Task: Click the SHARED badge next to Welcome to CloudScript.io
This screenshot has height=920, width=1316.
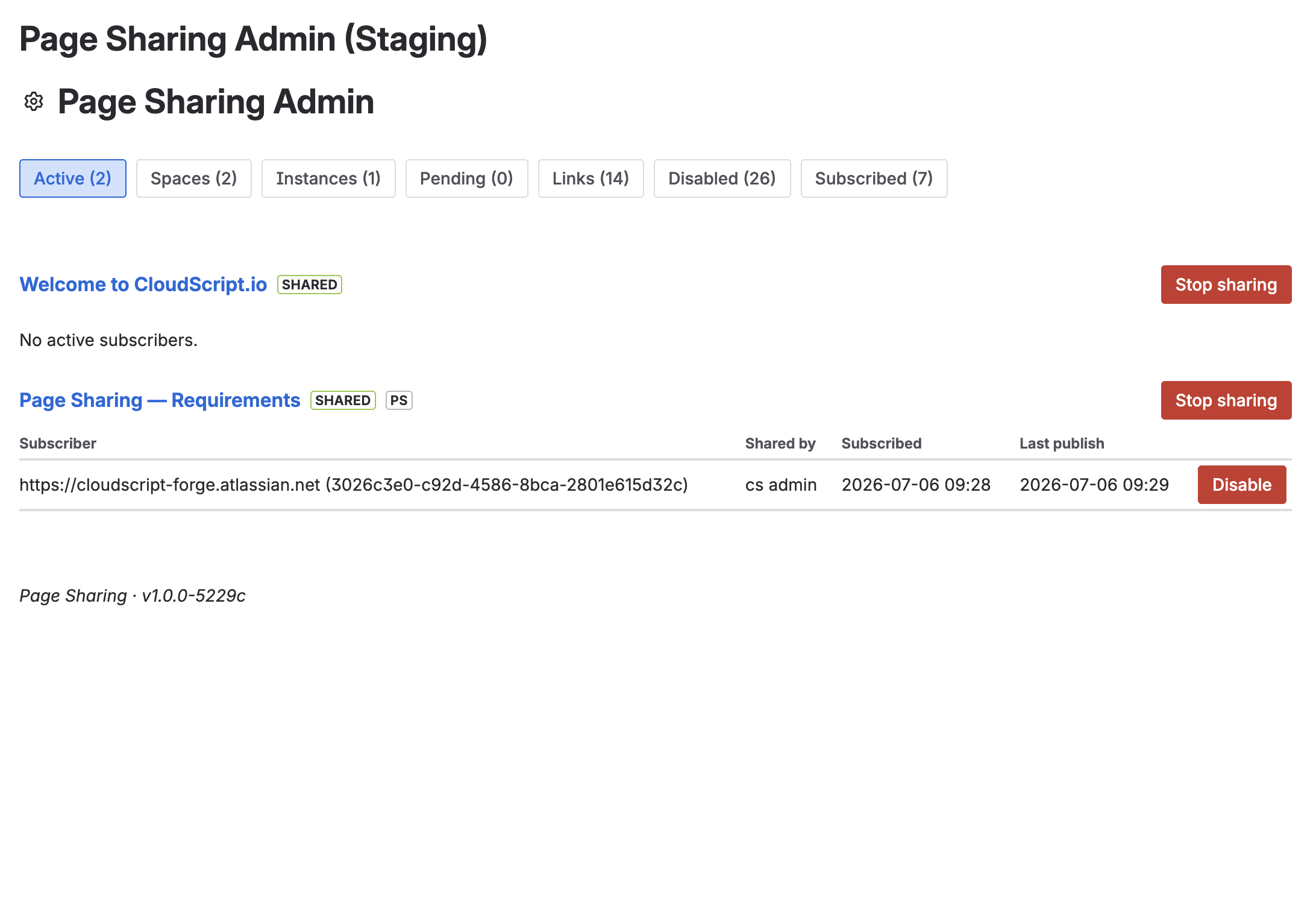Action: click(310, 285)
